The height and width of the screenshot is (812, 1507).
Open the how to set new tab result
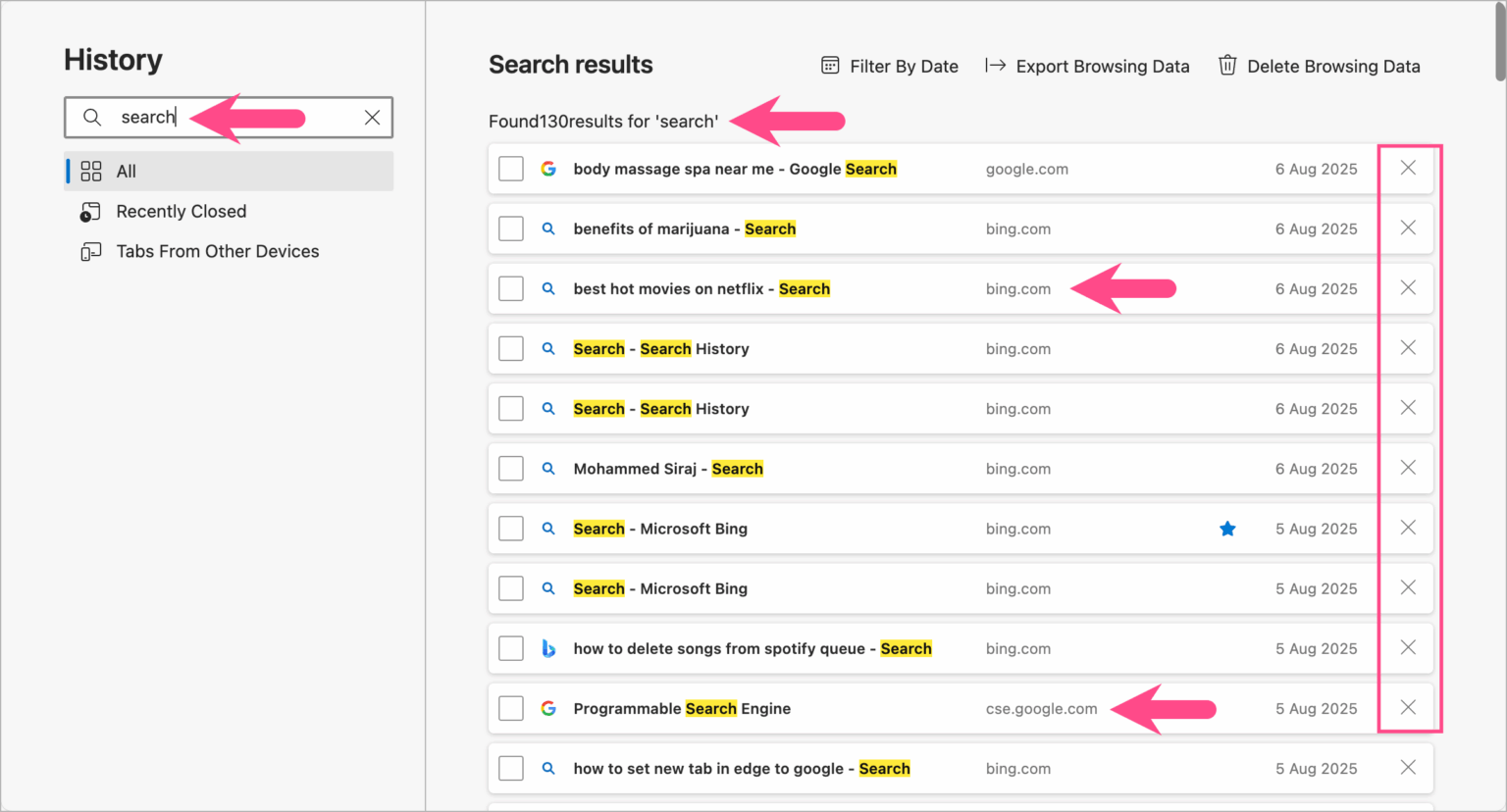coord(741,768)
